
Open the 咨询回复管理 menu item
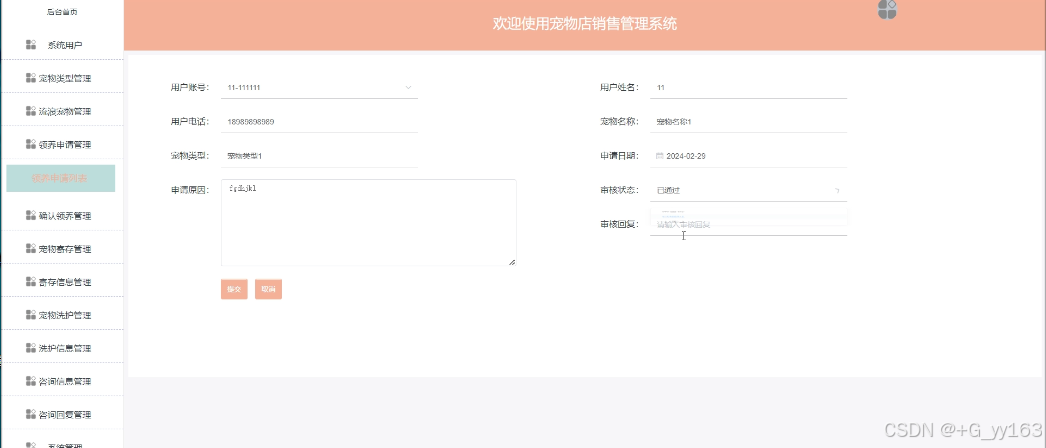(61, 414)
